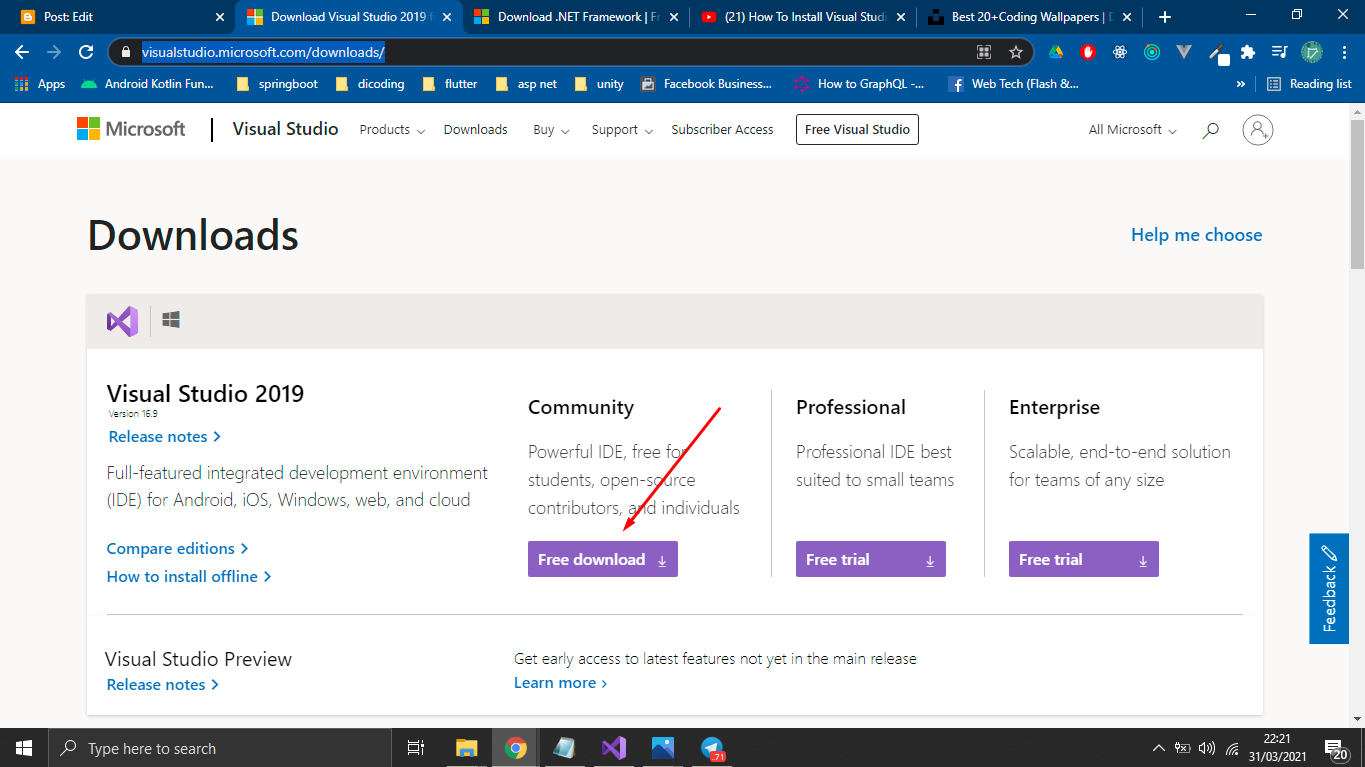1365x767 pixels.
Task: Open Google Drive extension icon
Action: click(x=1056, y=52)
